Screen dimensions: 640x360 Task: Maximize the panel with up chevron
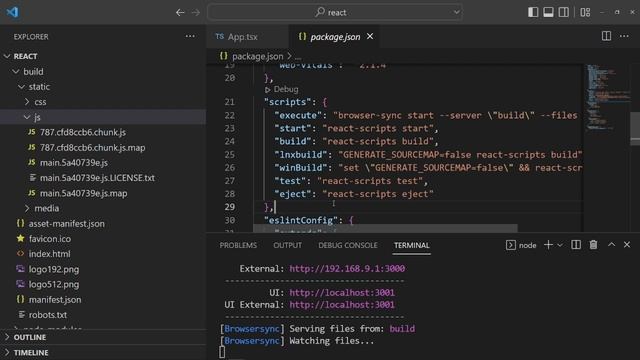point(611,245)
